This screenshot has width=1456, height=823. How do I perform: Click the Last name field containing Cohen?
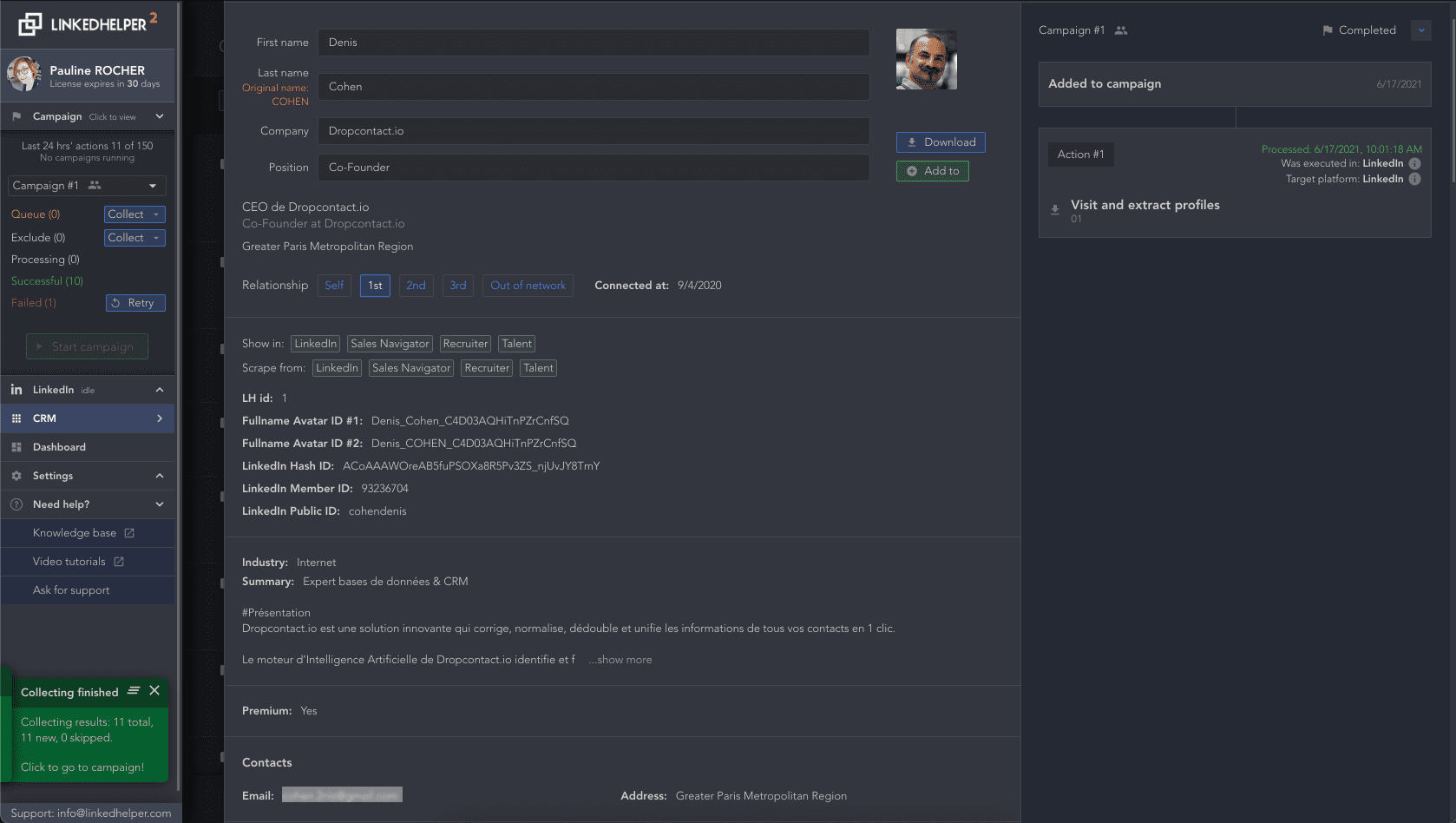point(594,87)
